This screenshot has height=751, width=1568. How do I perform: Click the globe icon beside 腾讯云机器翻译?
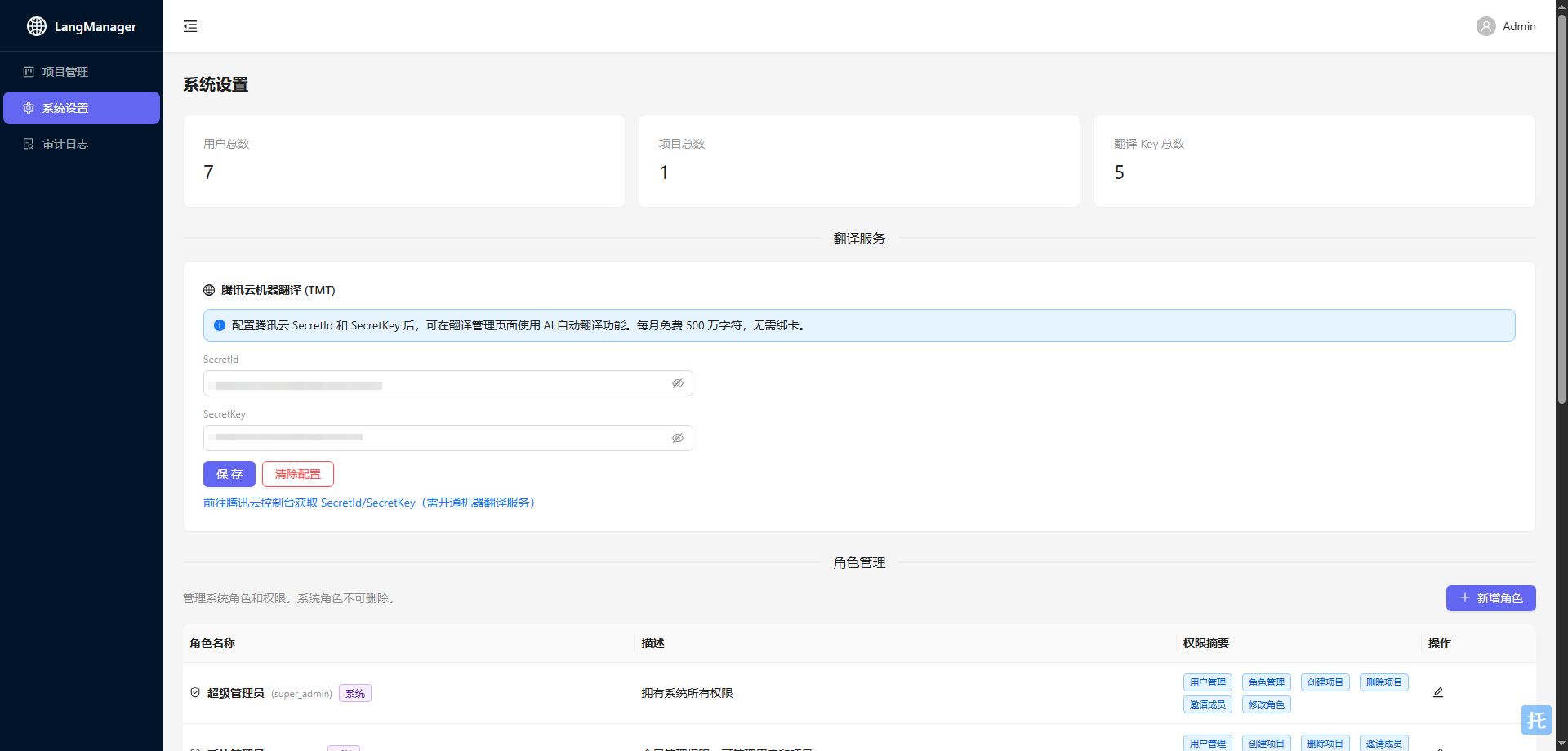tap(209, 290)
